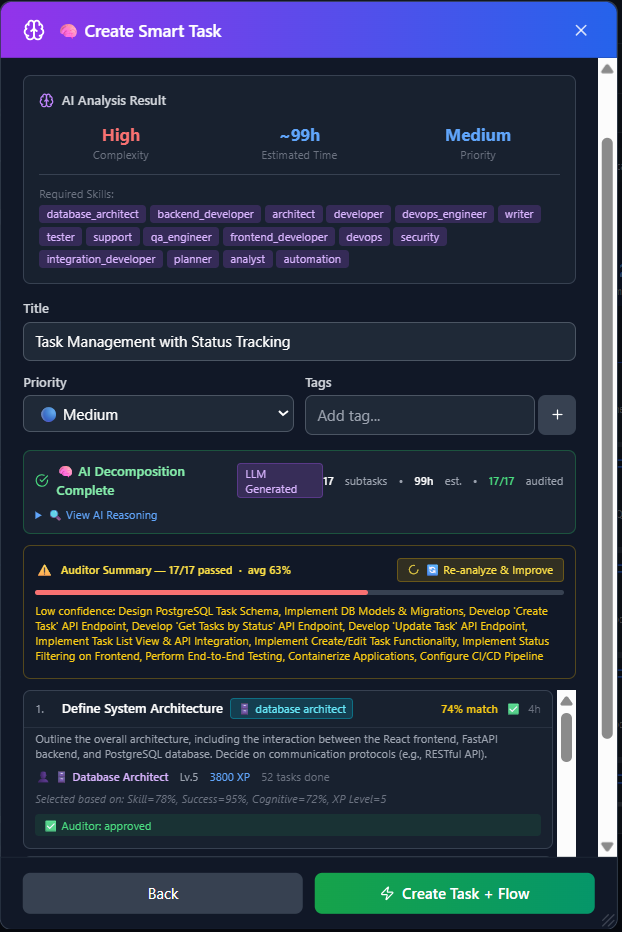The width and height of the screenshot is (622, 932).
Task: Click the writer skill tag
Action: click(x=519, y=214)
